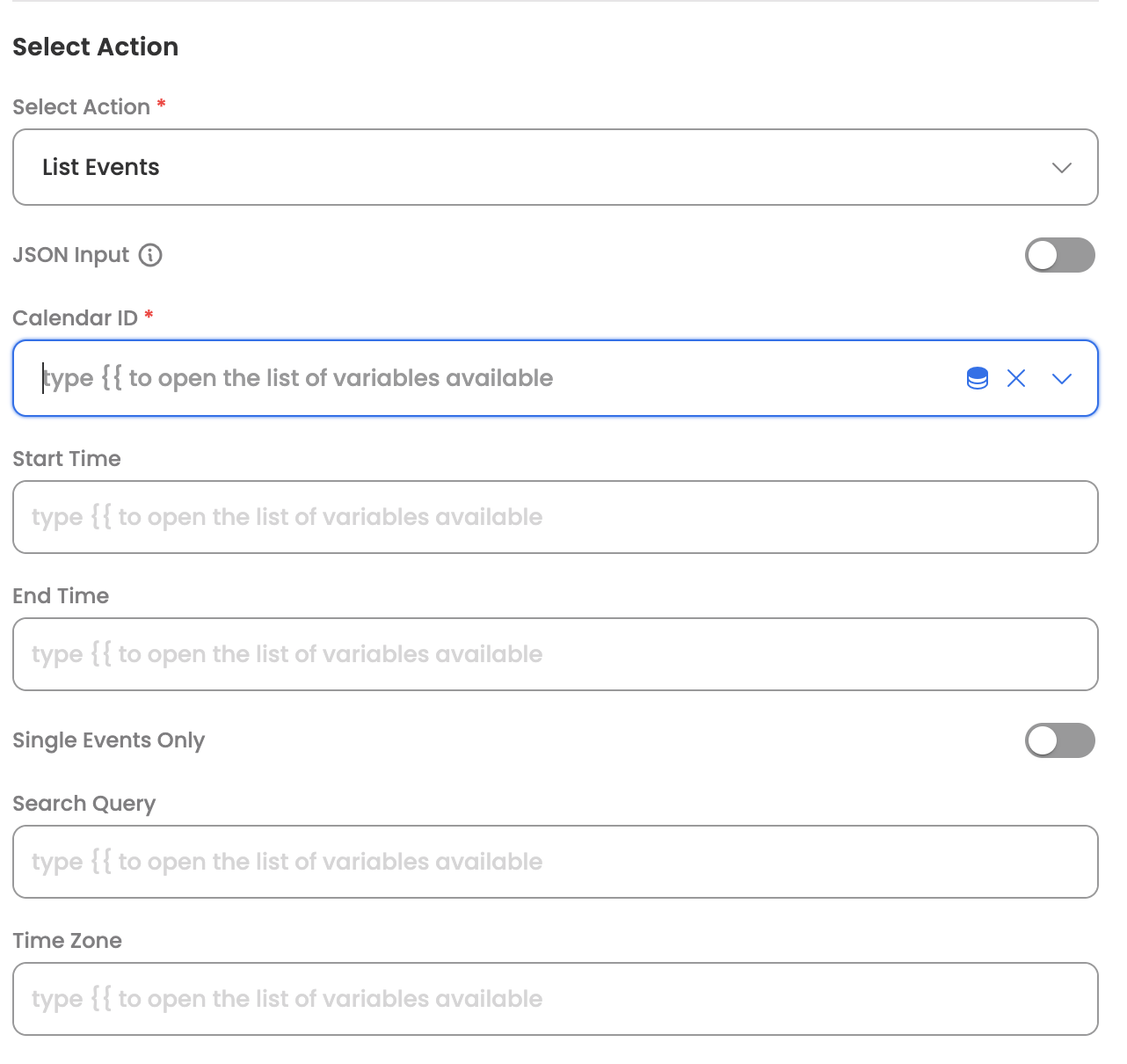Enable the JSON Input toggle switch
Image resolution: width=1127 pixels, height=1064 pixels.
coord(1059,255)
